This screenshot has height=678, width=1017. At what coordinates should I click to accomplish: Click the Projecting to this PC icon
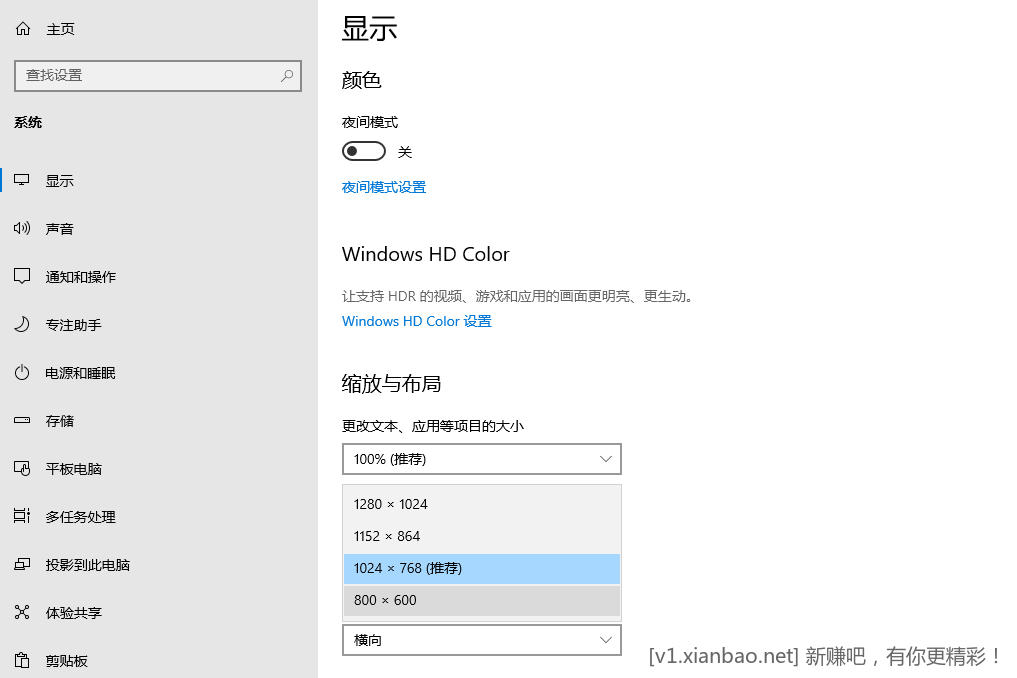click(x=22, y=564)
